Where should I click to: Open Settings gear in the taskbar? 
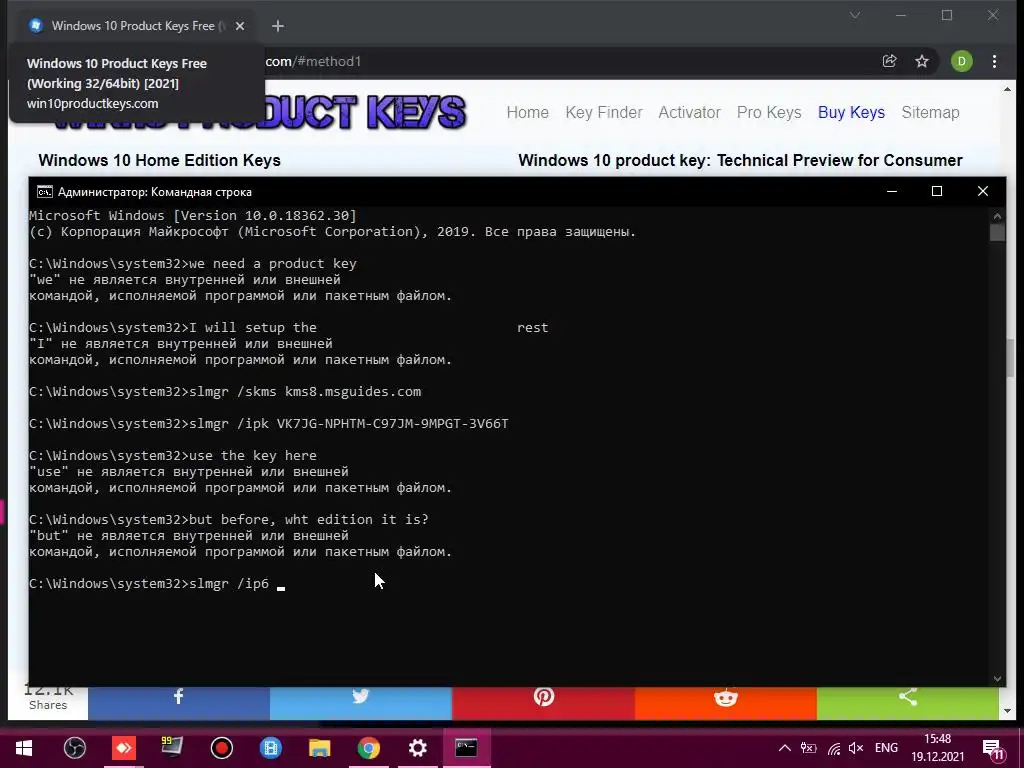coord(417,748)
